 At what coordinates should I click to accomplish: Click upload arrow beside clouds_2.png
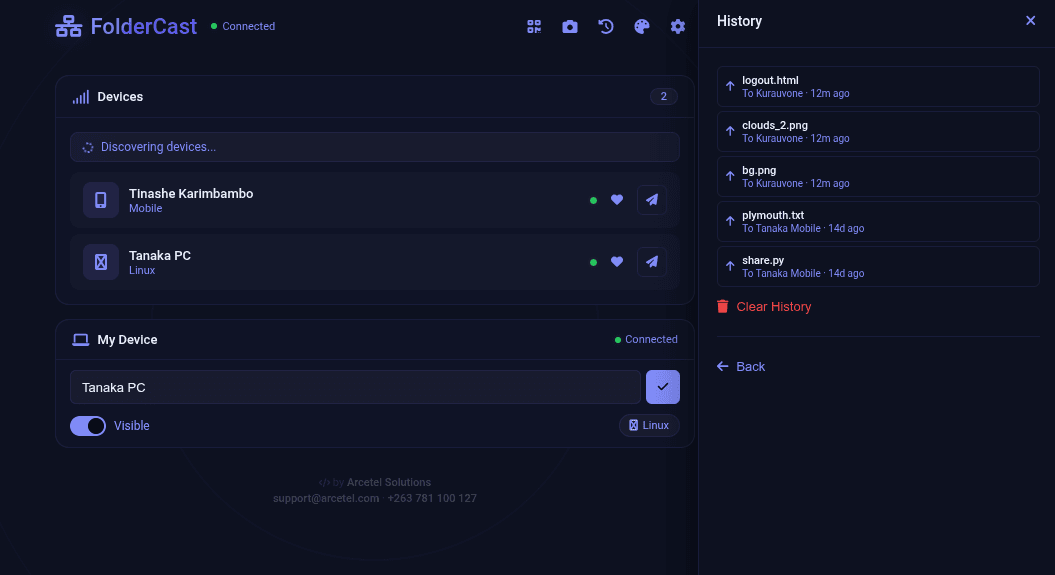(730, 131)
